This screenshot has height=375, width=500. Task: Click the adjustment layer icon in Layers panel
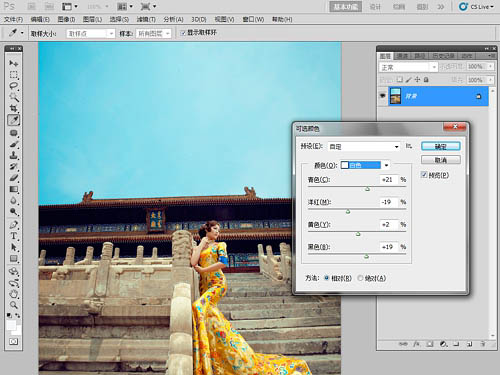(x=443, y=344)
